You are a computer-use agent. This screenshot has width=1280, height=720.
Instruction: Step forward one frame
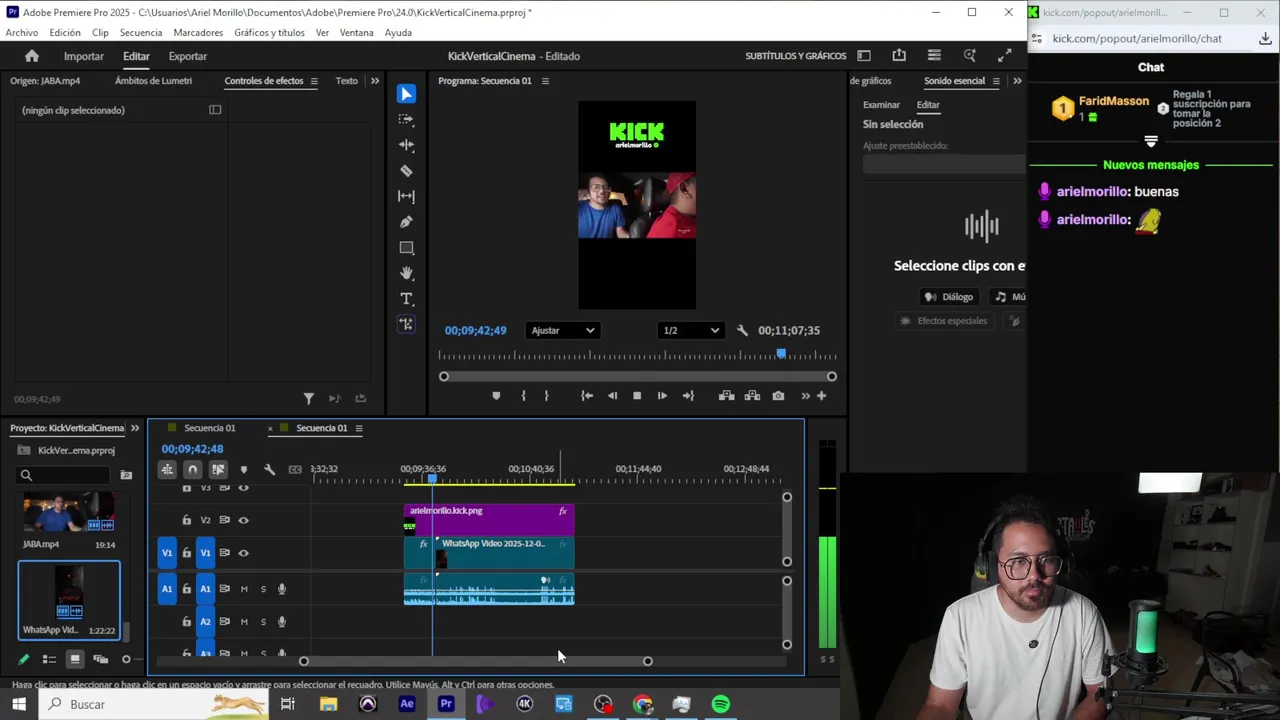662,396
